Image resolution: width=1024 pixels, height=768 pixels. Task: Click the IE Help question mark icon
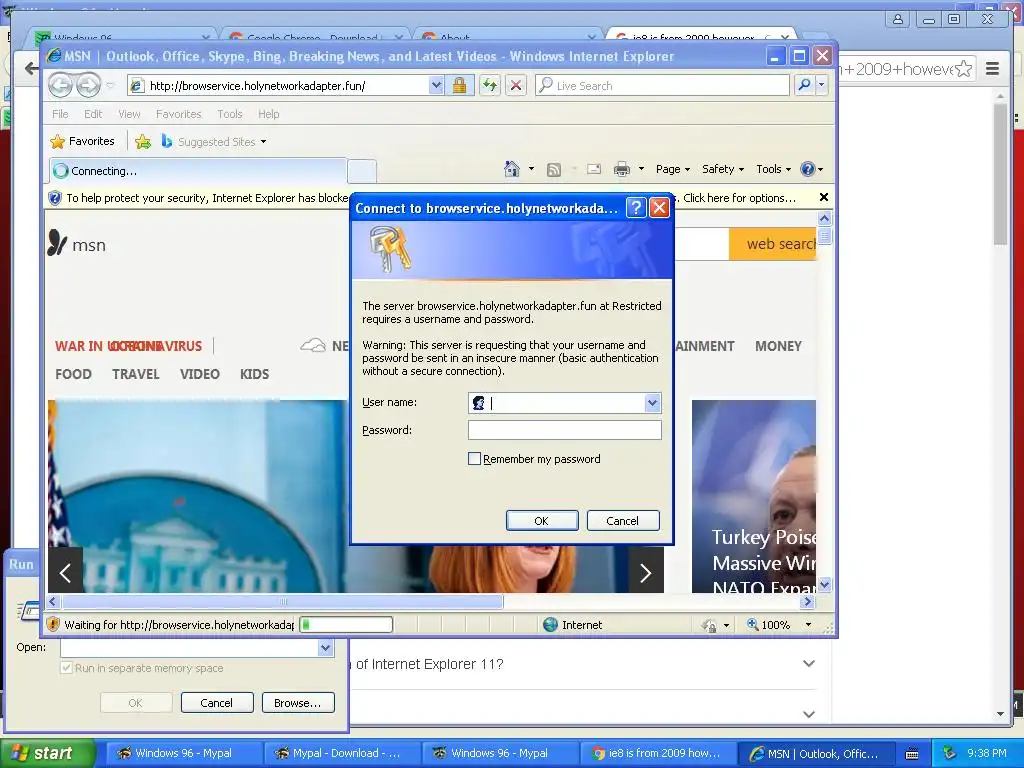pos(808,169)
